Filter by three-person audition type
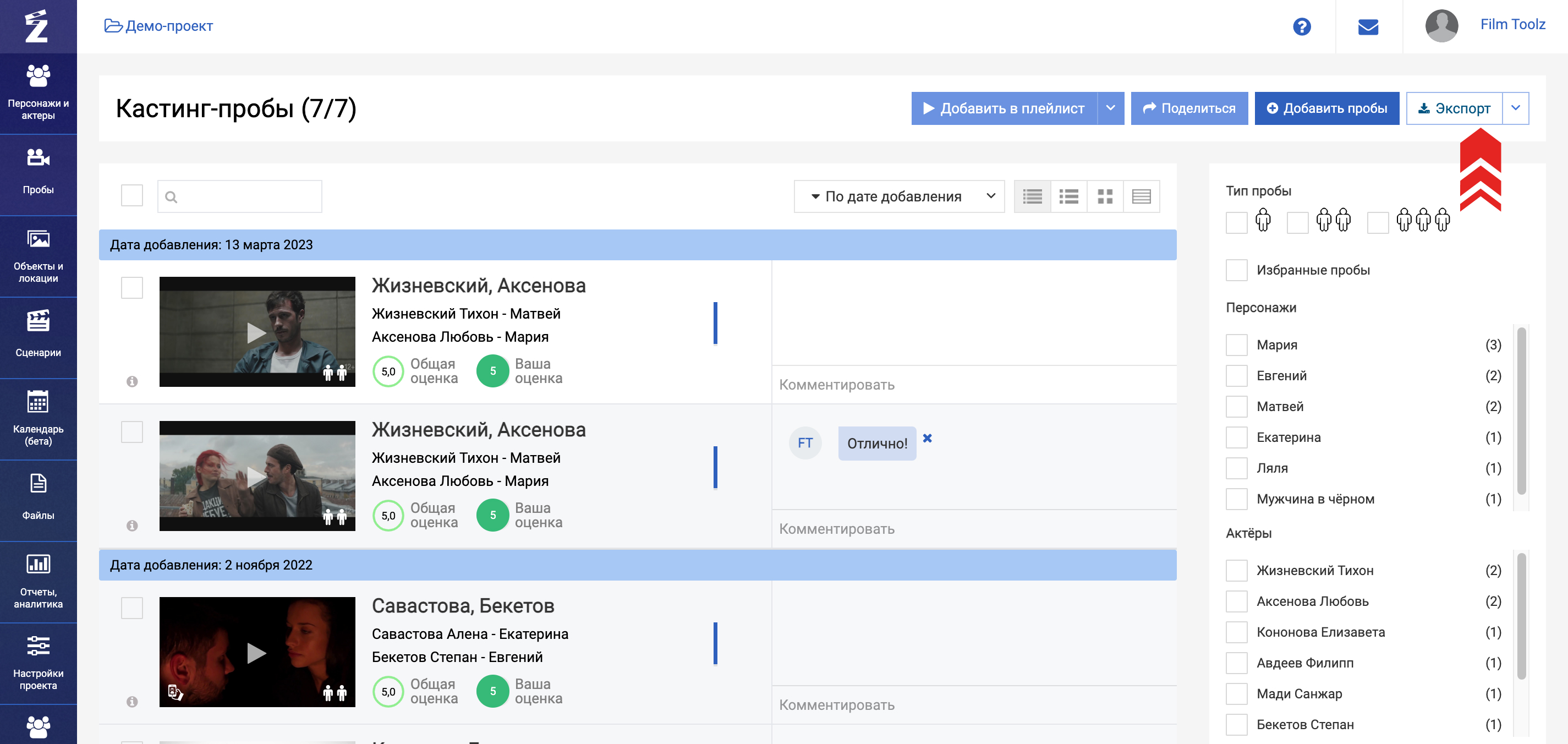The width and height of the screenshot is (1568, 744). click(x=1377, y=222)
